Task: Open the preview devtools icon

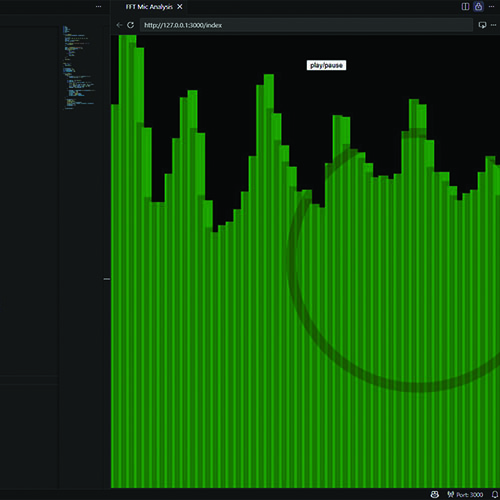Action: coord(482,25)
